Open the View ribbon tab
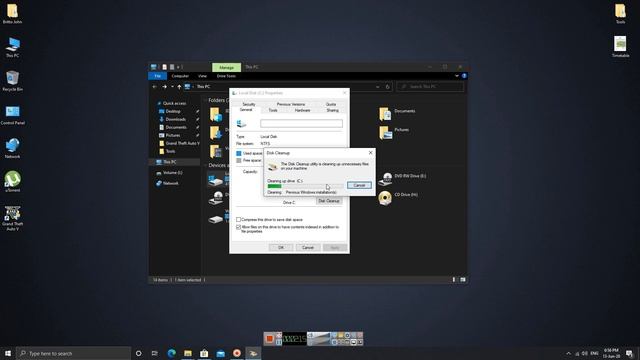Screen dimensions: 640x360 [x=202, y=76]
